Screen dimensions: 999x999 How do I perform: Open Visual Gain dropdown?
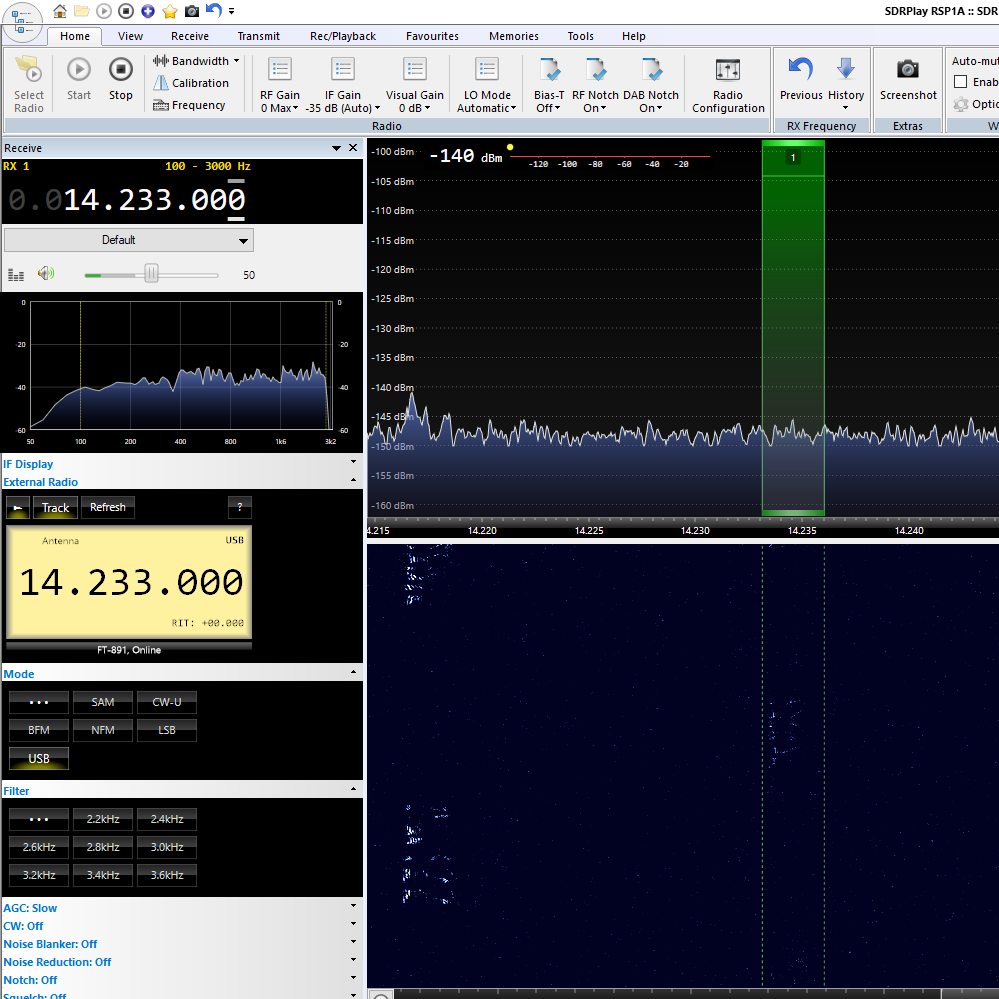coord(415,84)
